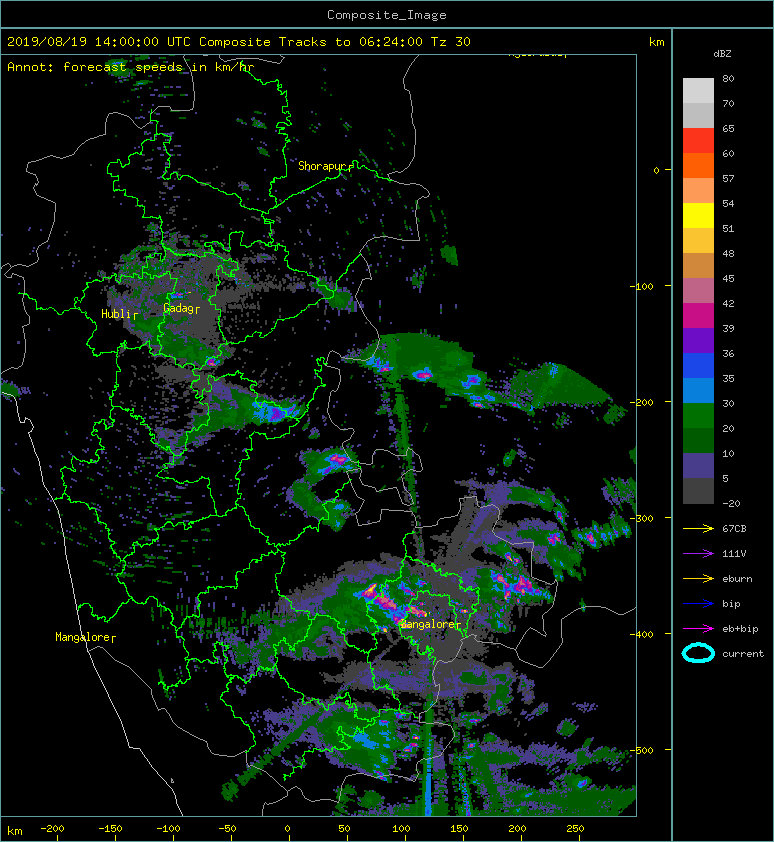Click the 0 x-axis tick label
This screenshot has width=774, height=842.
(x=287, y=829)
